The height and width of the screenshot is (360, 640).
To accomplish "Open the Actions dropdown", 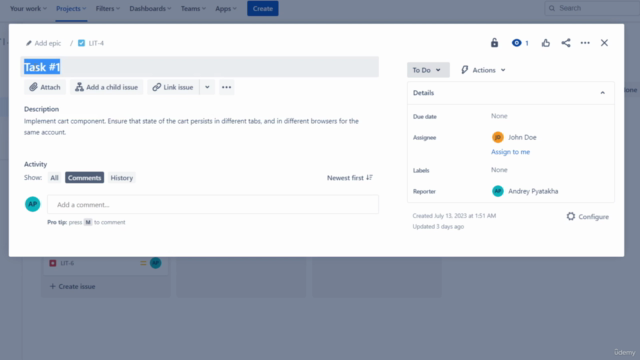I will coord(483,70).
